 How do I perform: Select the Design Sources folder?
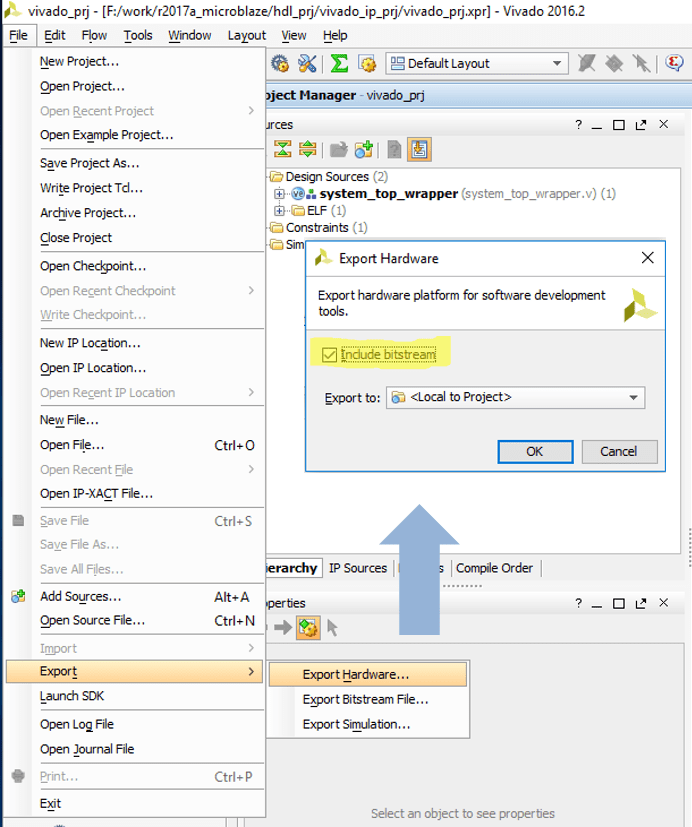329,177
